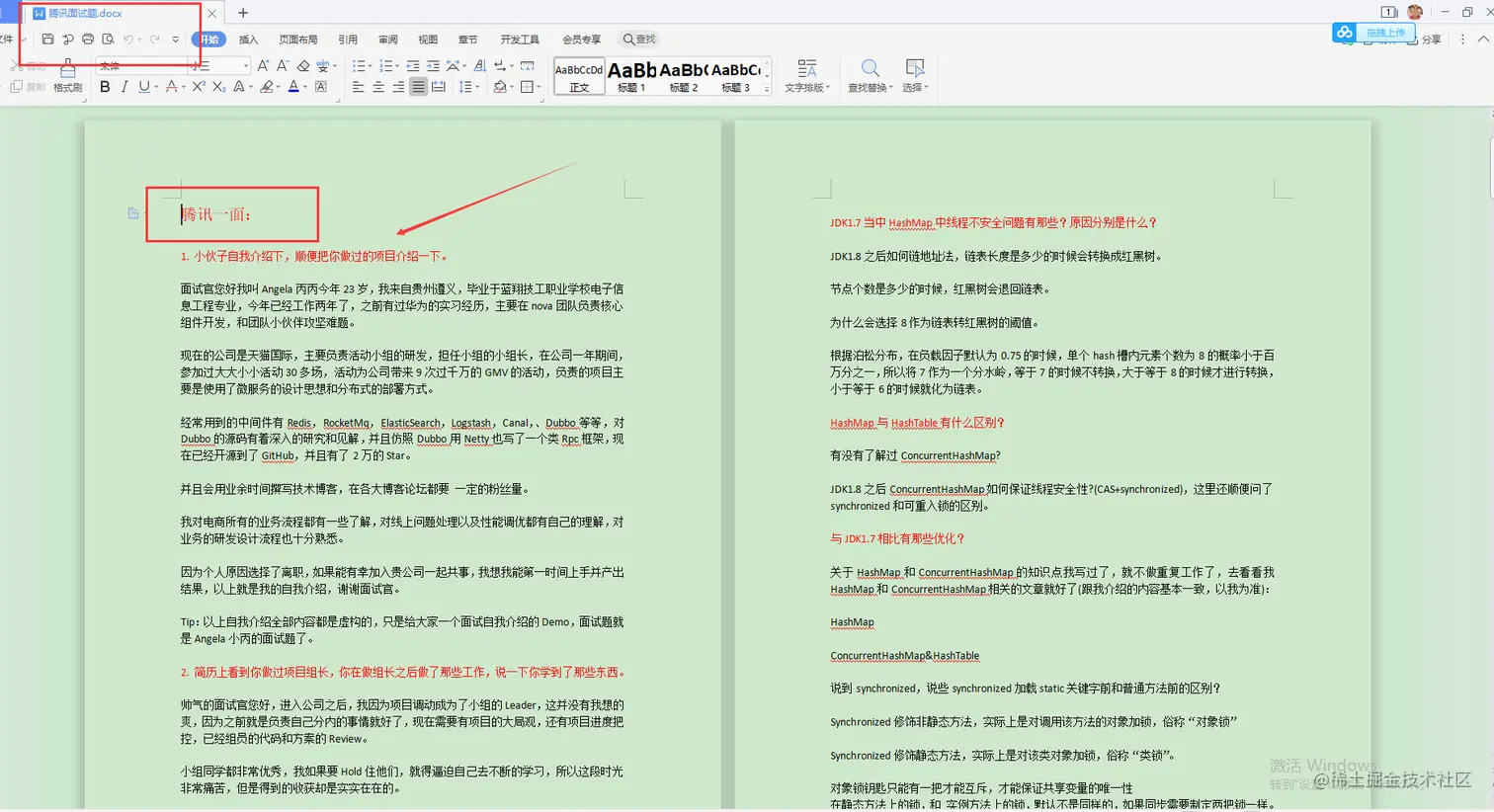1494x812 pixels.
Task: Increase font size with A+ icon
Action: pyautogui.click(x=263, y=65)
